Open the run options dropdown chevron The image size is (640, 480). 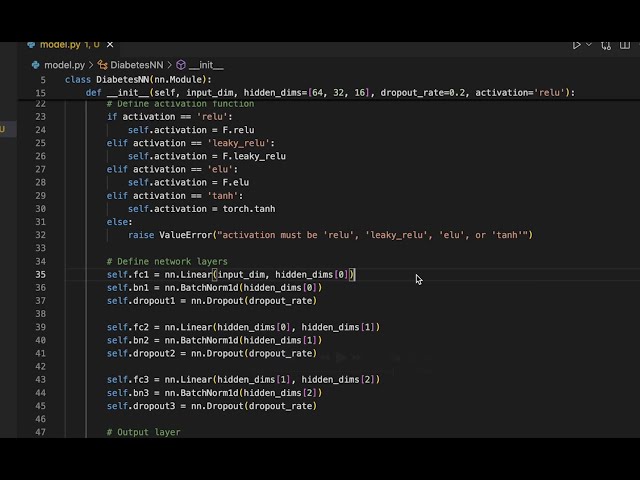[589, 44]
